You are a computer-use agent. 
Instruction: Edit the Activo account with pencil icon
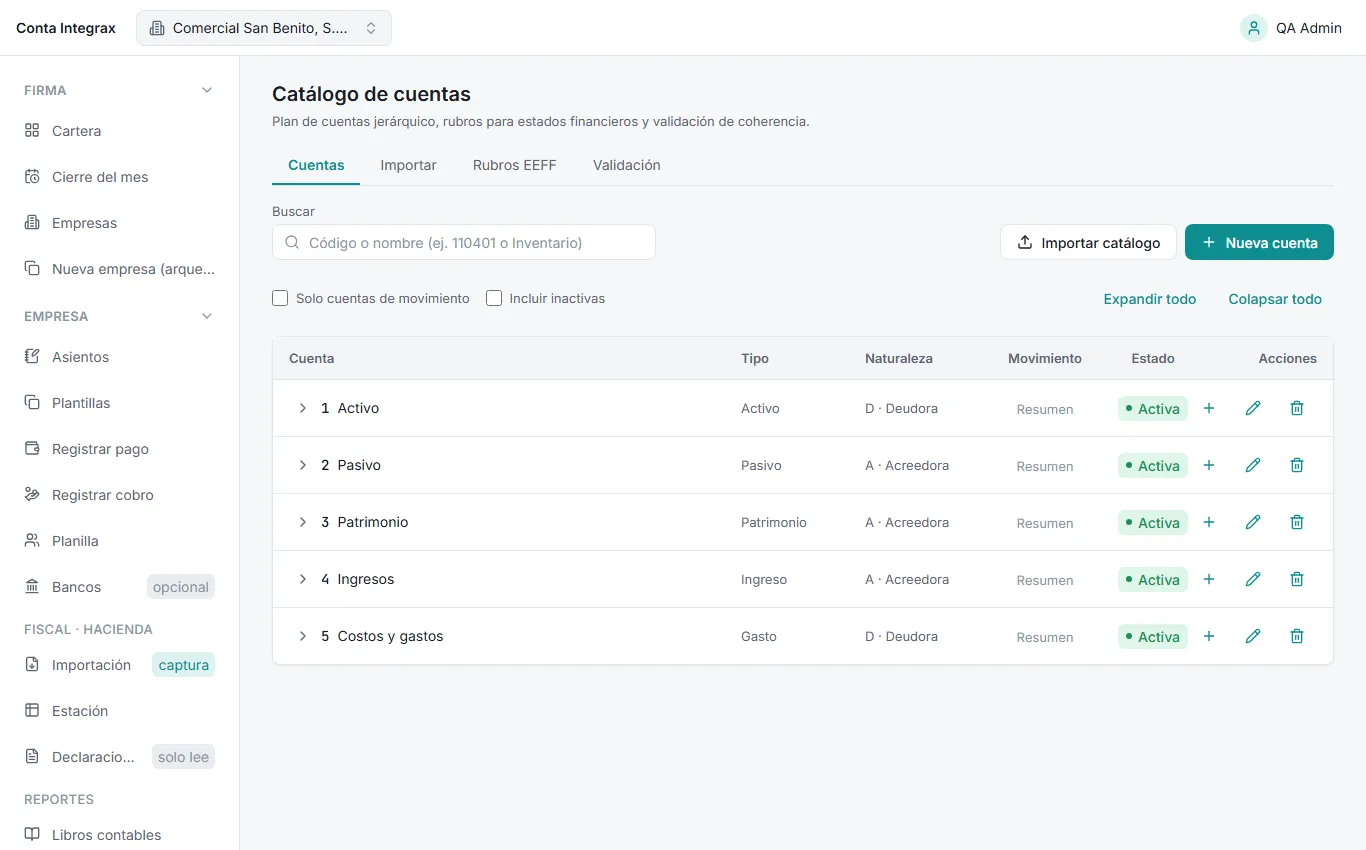click(1253, 408)
